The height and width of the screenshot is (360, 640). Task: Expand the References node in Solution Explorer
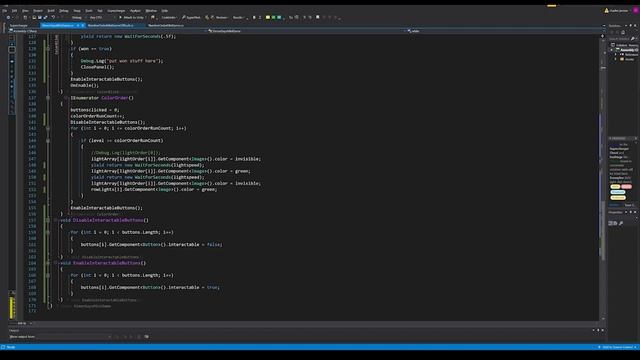pos(616,54)
